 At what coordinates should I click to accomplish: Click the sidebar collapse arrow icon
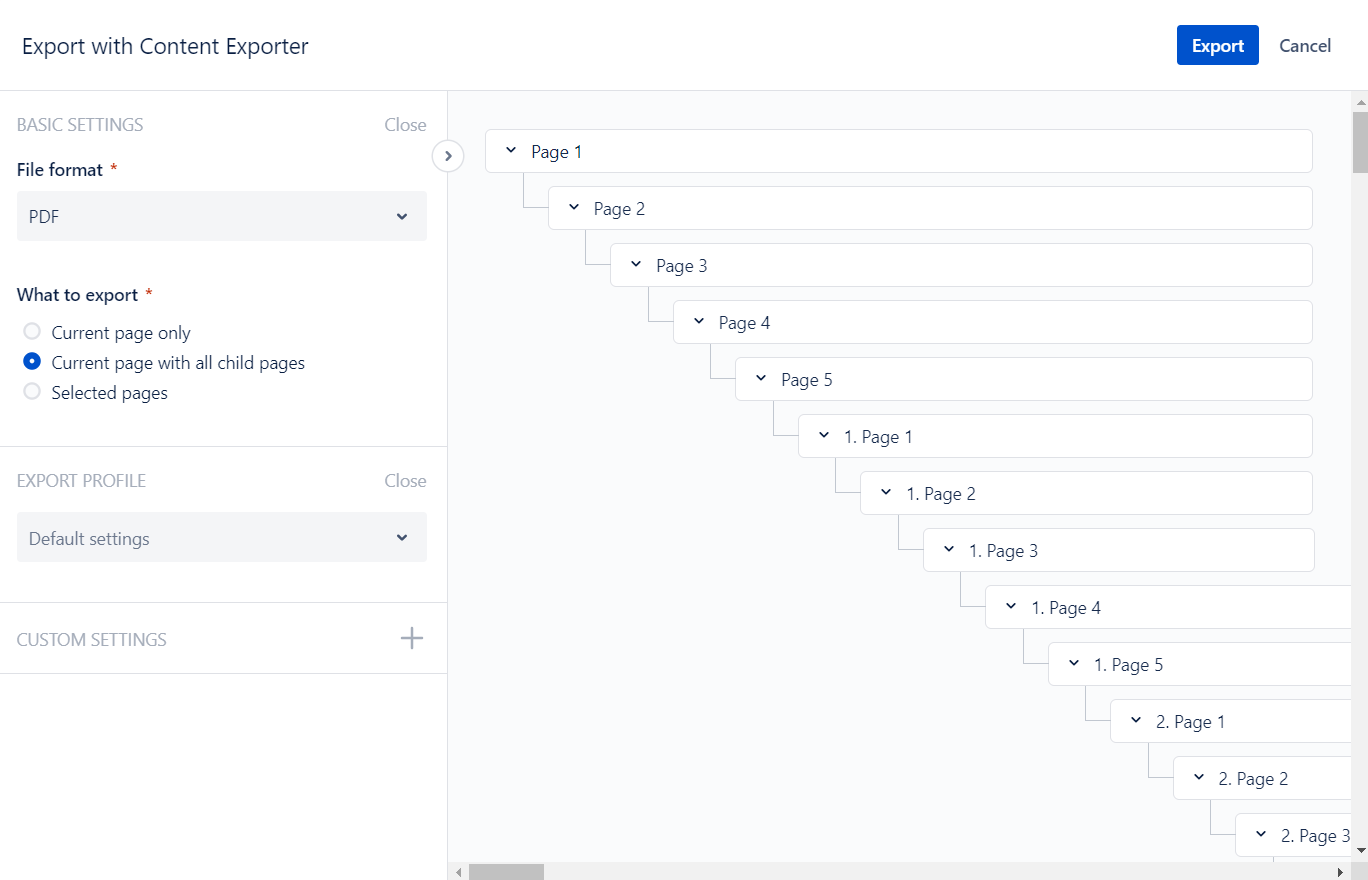(448, 156)
